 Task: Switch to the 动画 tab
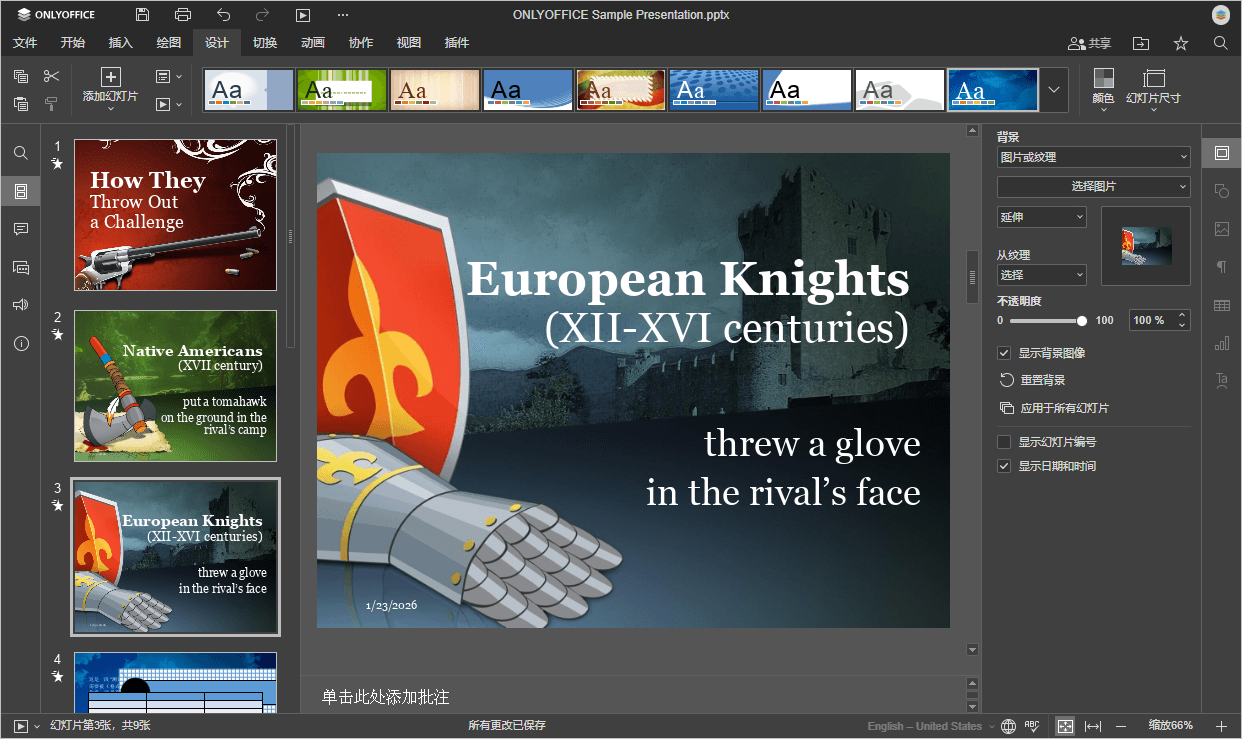point(313,43)
